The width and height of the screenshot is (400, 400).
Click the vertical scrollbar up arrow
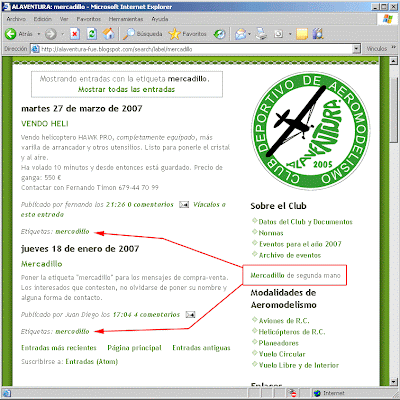coord(393,61)
